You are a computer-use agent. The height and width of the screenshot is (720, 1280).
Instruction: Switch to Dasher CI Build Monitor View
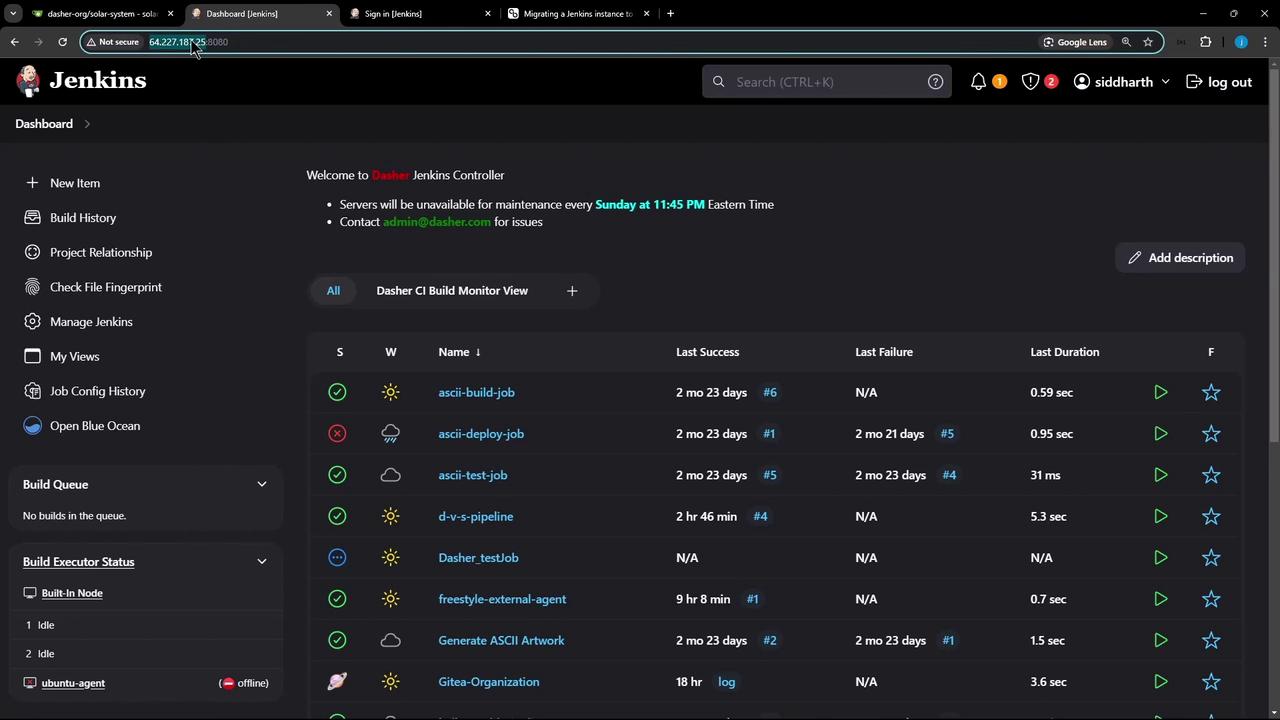[452, 291]
